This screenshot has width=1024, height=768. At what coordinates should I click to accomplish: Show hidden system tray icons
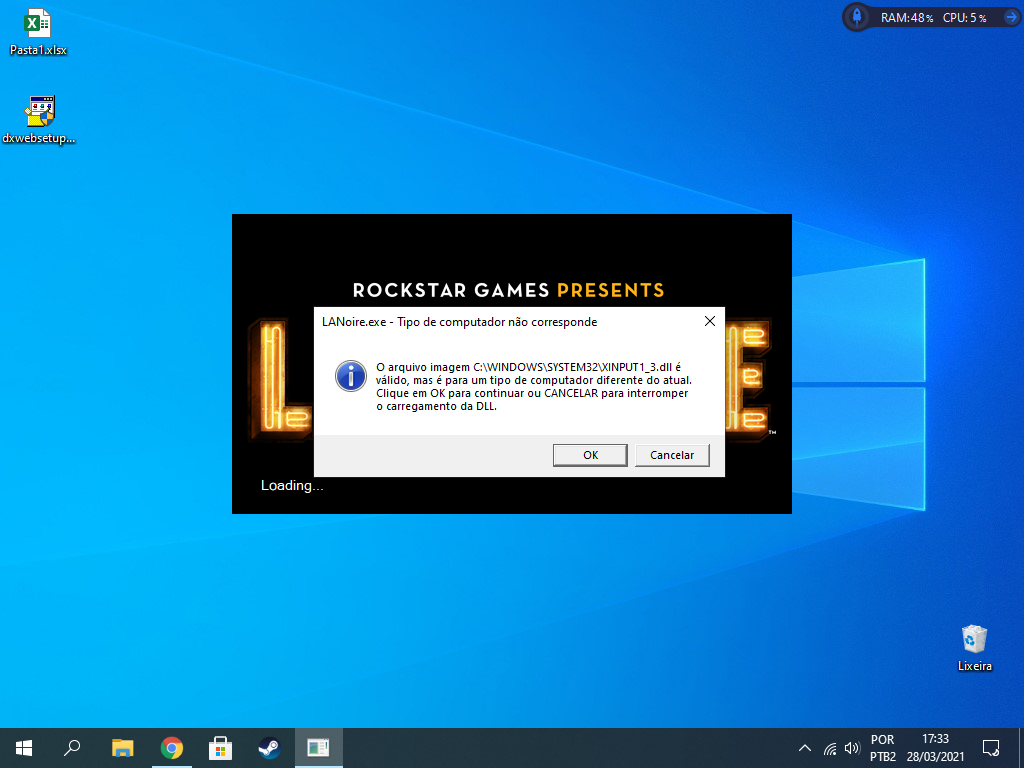[805, 748]
